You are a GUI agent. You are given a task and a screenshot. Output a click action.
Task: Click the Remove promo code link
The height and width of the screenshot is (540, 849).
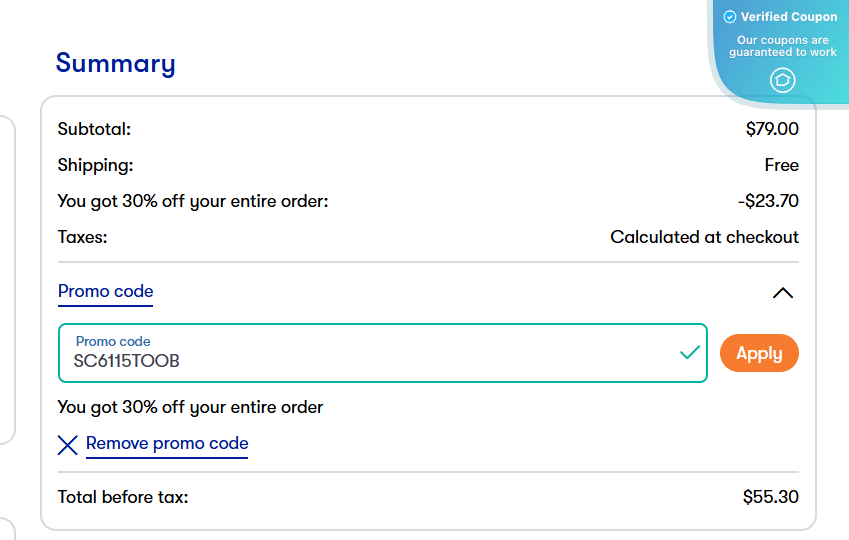coord(167,443)
